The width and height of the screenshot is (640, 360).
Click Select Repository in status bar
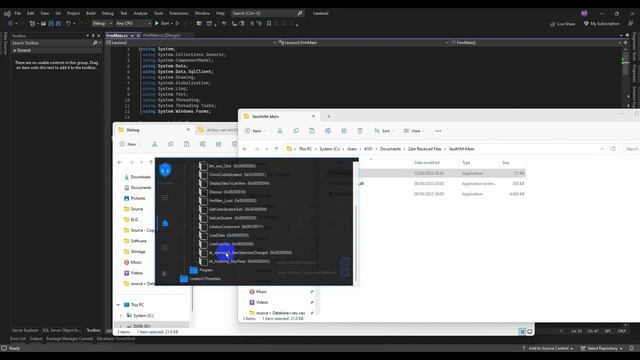pos(601,348)
